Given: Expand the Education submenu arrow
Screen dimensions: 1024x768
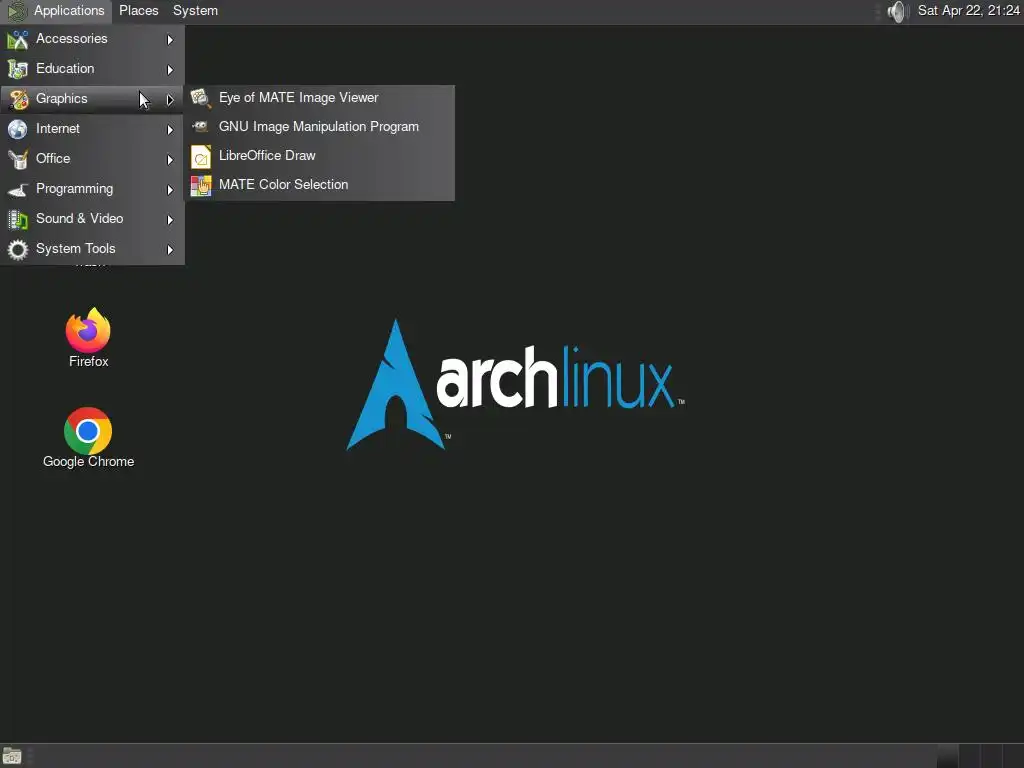Looking at the screenshot, I should pos(170,70).
